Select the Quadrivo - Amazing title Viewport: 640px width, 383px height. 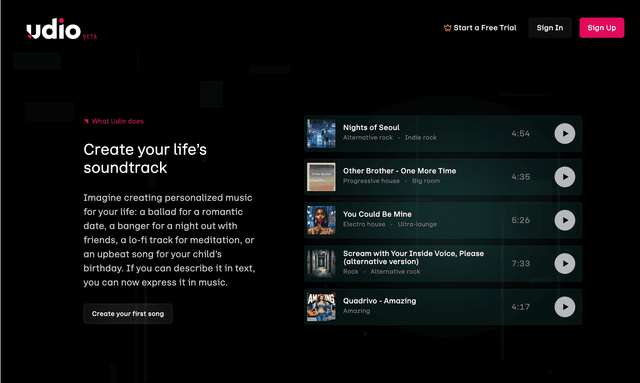pos(380,301)
